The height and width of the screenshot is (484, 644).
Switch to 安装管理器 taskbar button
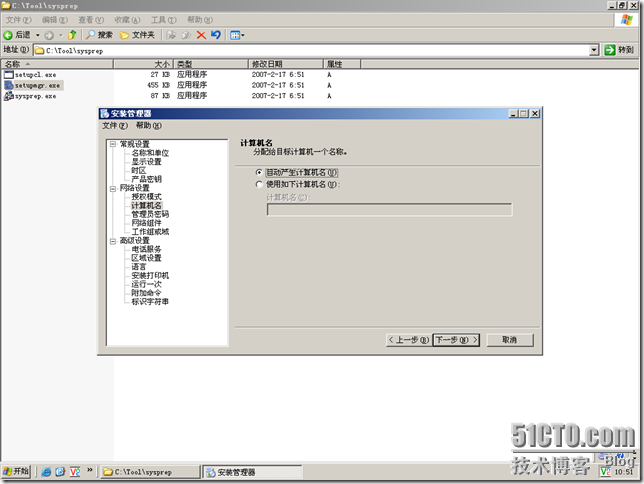coord(253,472)
